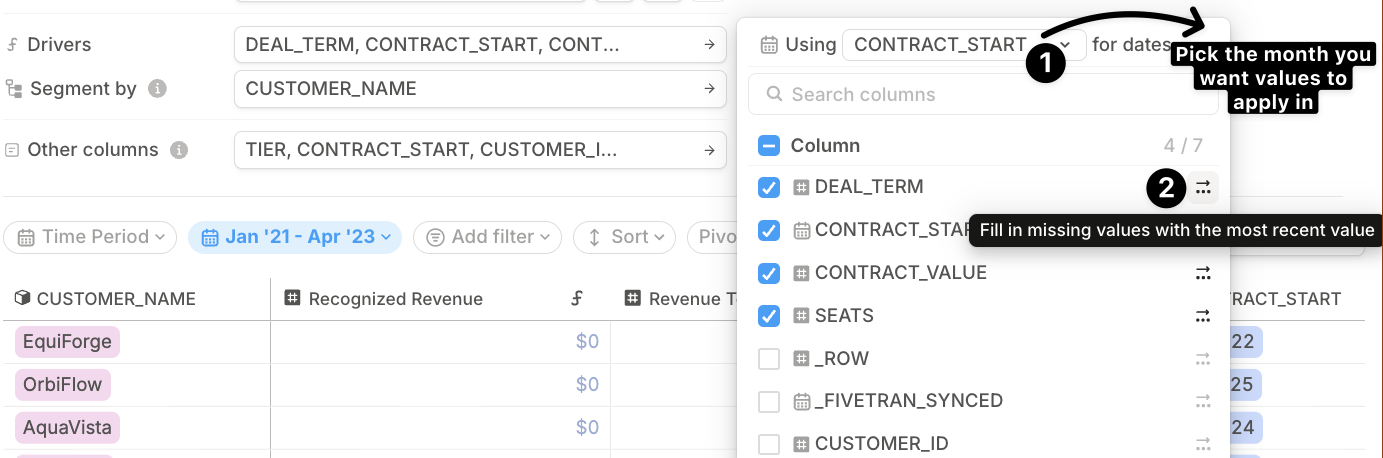This screenshot has width=1383, height=458.
Task: Open the Add filter dropdown
Action: [x=488, y=237]
